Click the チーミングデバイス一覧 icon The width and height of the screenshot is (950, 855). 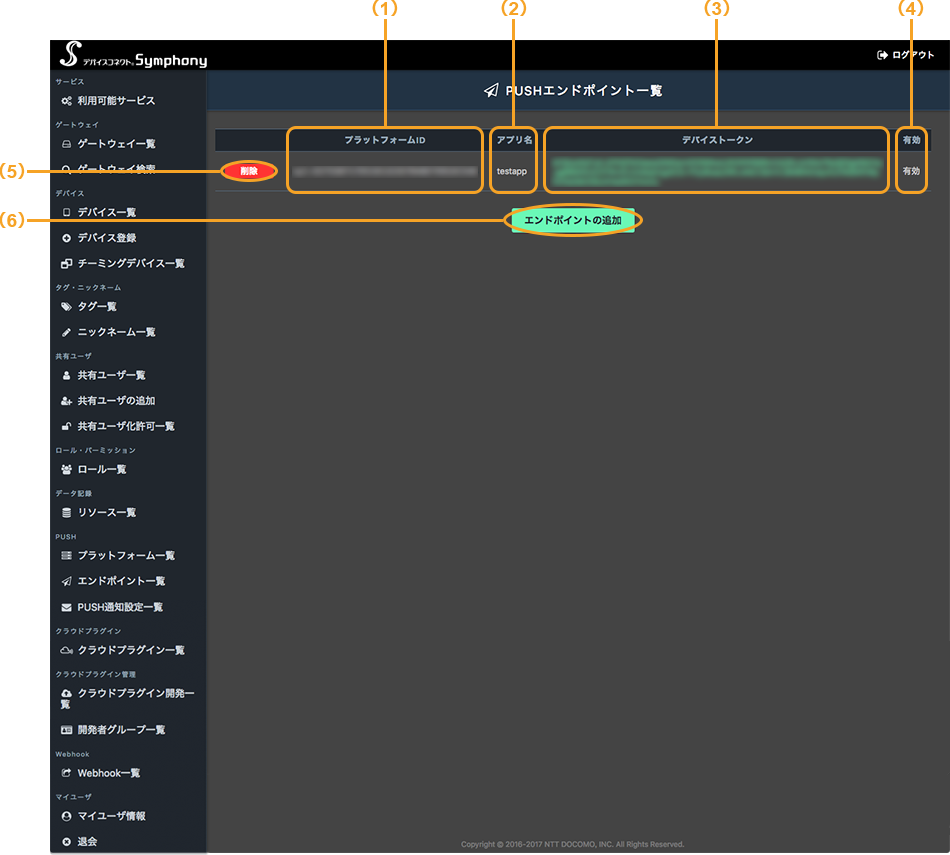pyautogui.click(x=67, y=264)
